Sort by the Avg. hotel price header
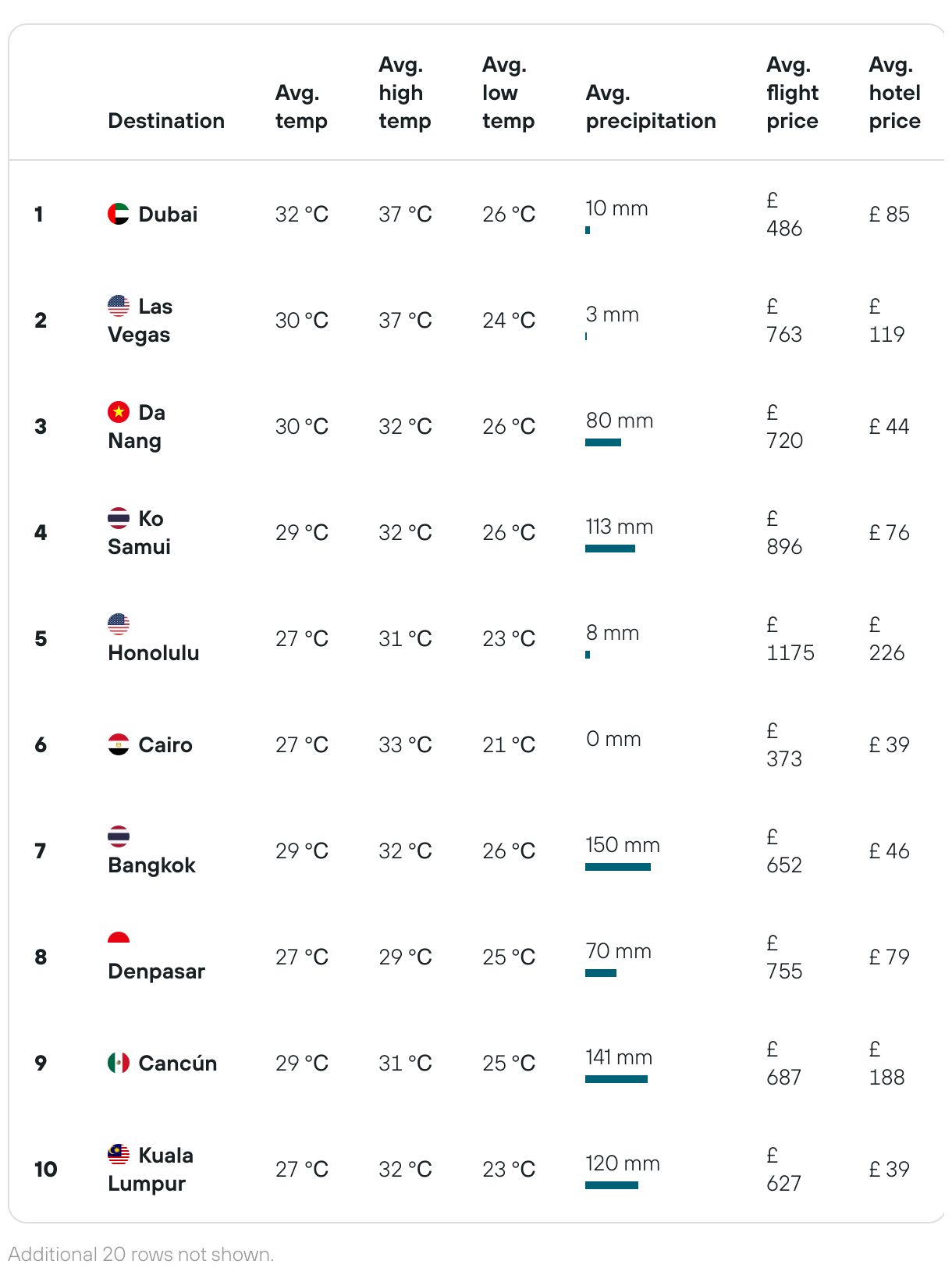Image resolution: width=952 pixels, height=1275 pixels. pos(894,93)
